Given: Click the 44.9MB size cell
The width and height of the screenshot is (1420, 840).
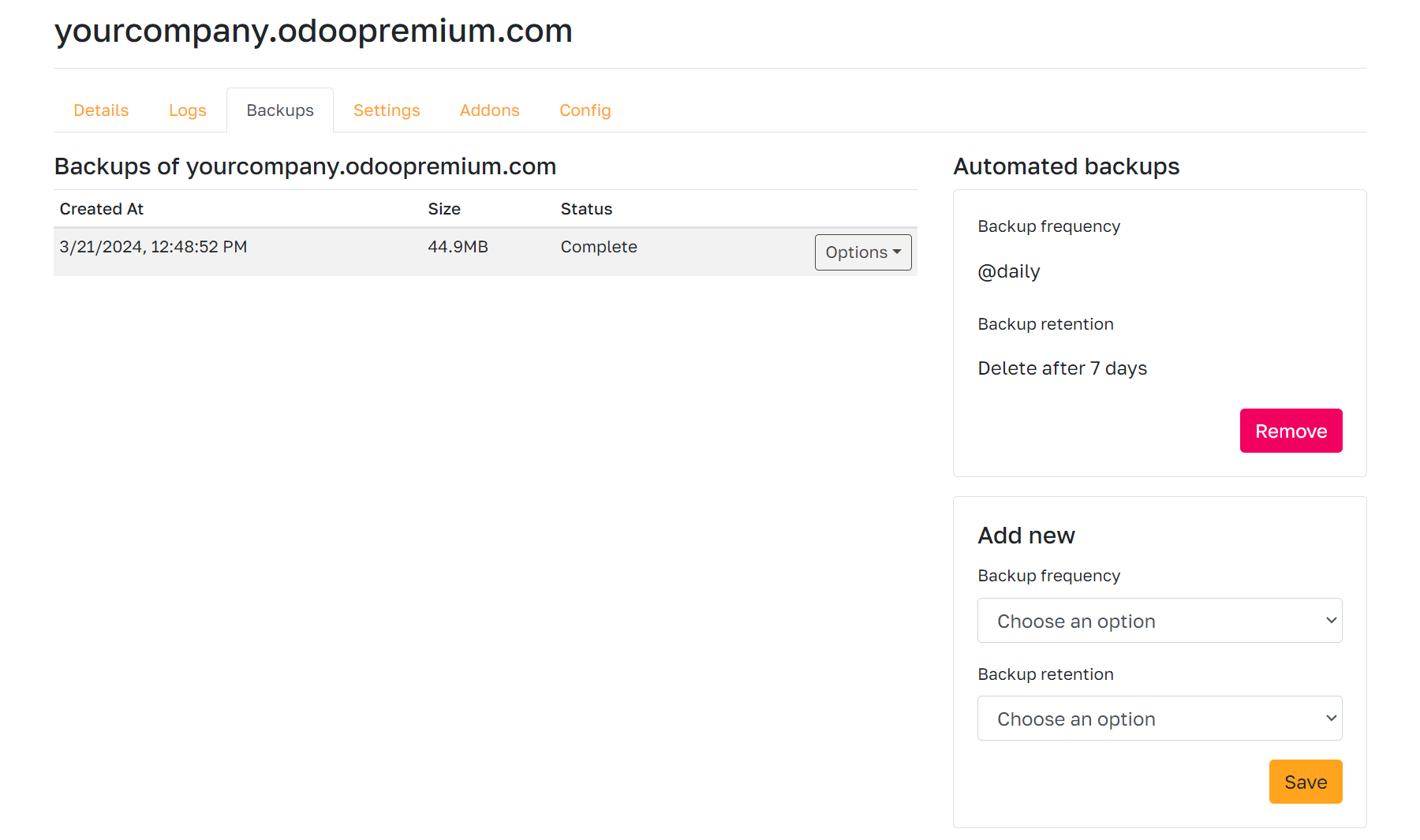Looking at the screenshot, I should 458,247.
